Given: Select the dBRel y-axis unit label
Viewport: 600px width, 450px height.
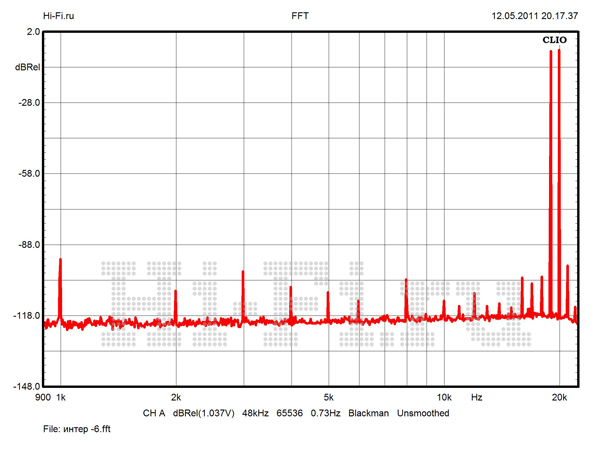Looking at the screenshot, I should tap(27, 67).
